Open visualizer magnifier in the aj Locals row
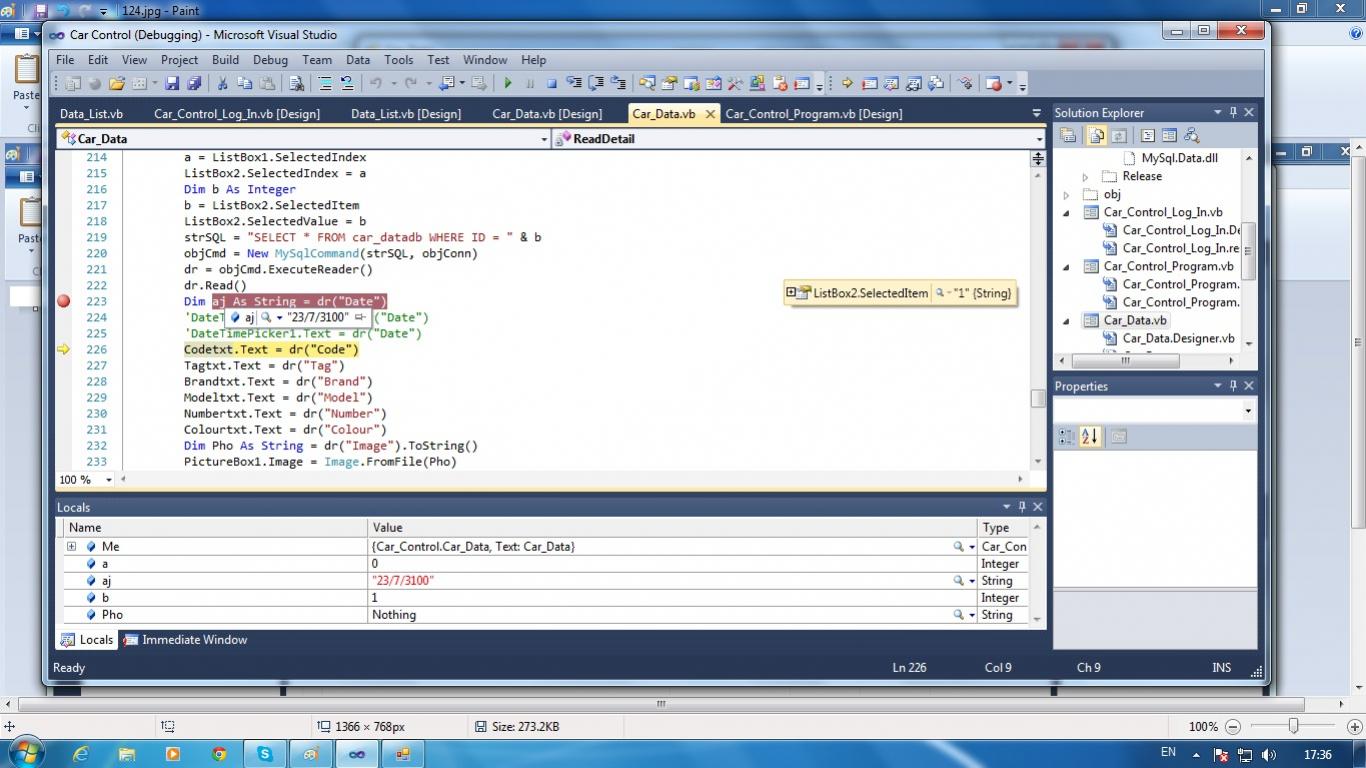1366x768 pixels. [x=958, y=581]
